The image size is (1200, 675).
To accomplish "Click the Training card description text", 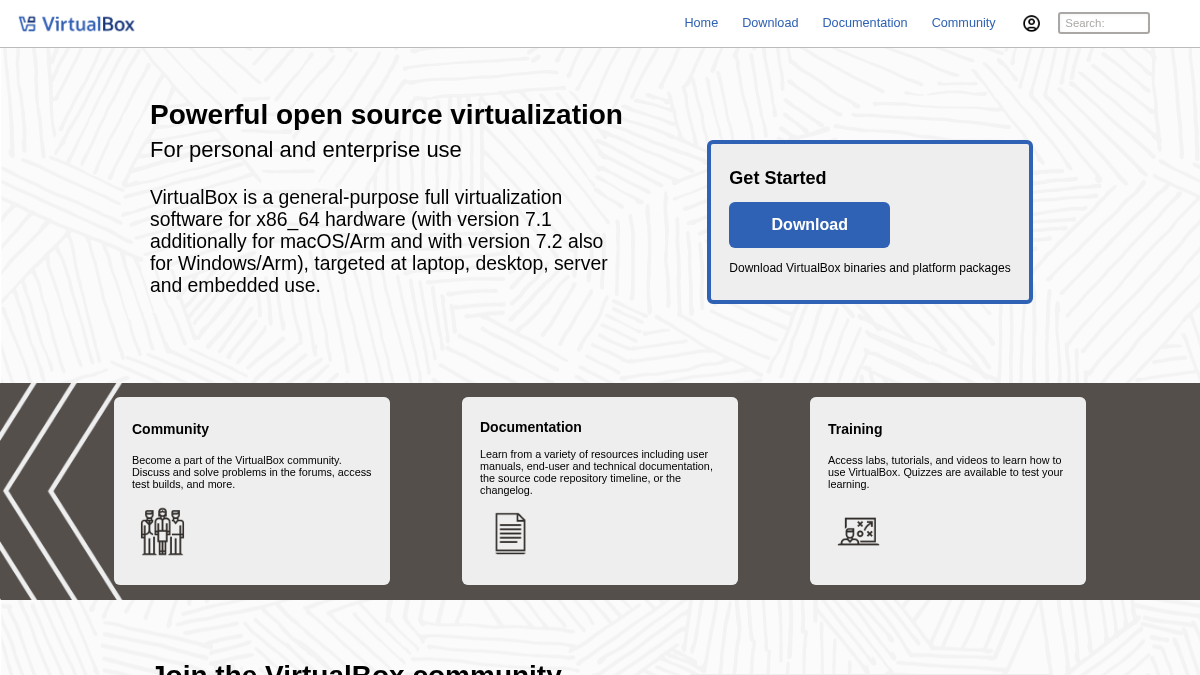I will click(946, 472).
